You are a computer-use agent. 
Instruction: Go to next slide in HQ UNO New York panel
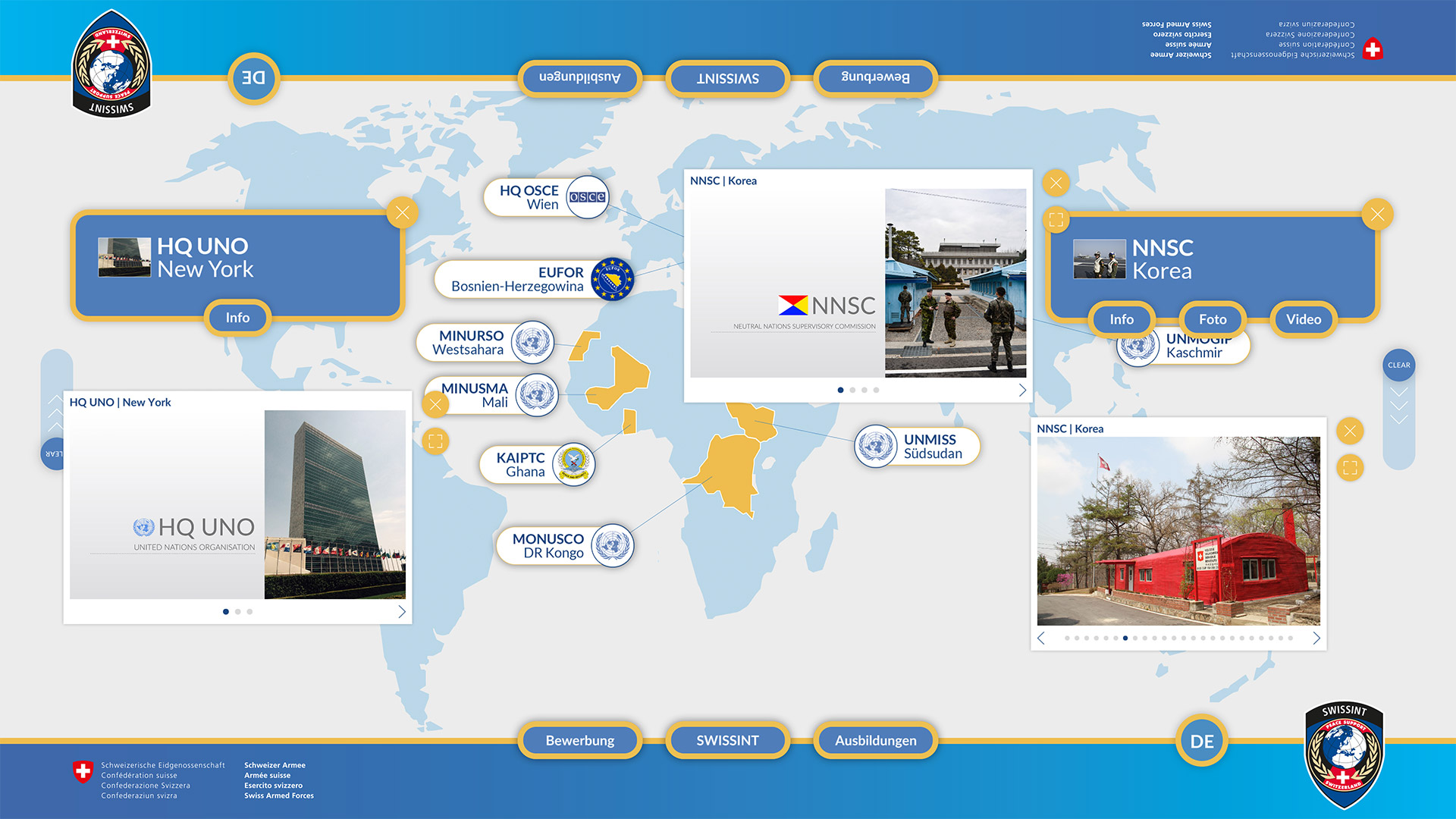click(x=402, y=611)
